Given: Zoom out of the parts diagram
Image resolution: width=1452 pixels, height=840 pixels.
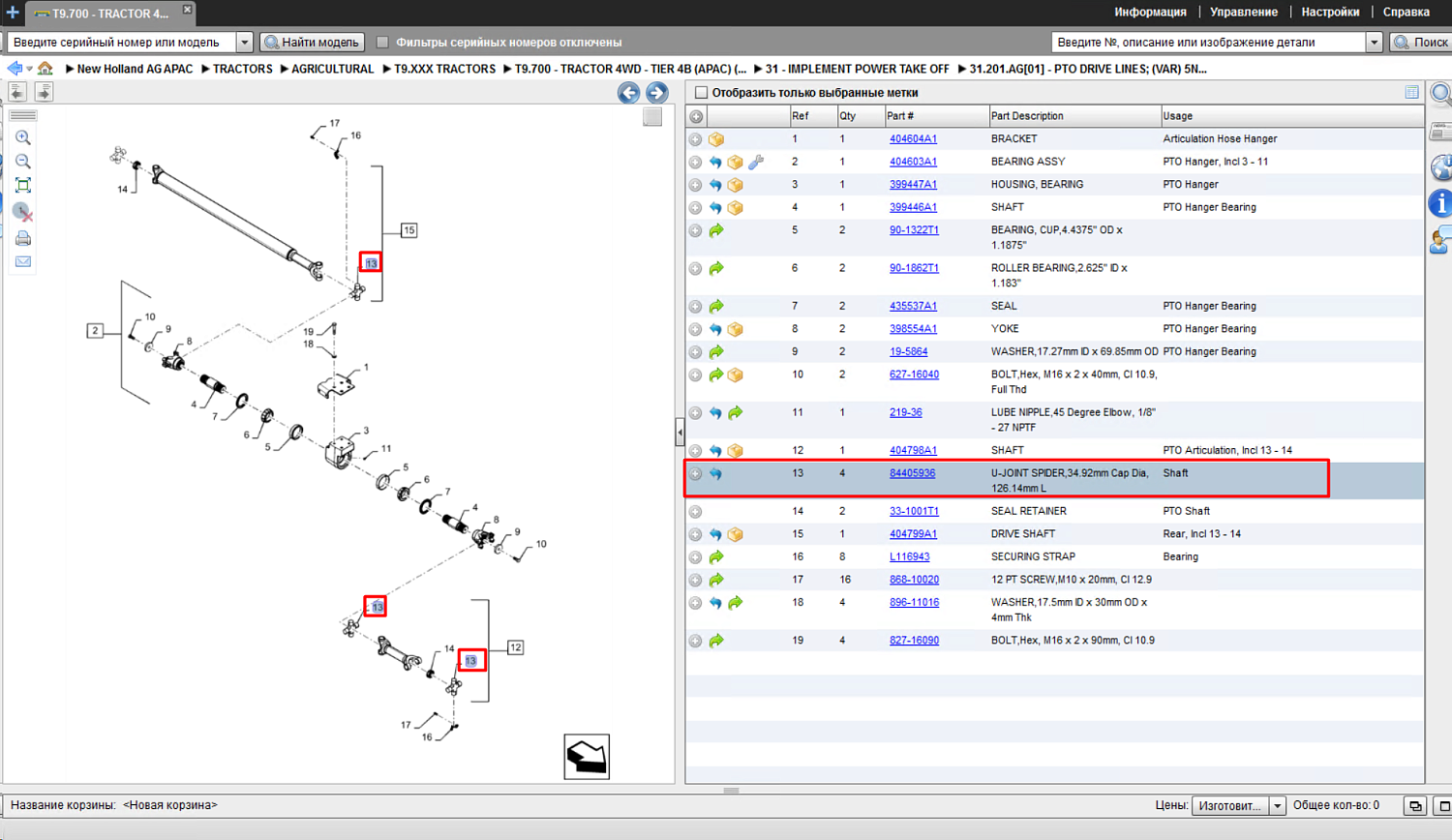Looking at the screenshot, I should [x=23, y=162].
